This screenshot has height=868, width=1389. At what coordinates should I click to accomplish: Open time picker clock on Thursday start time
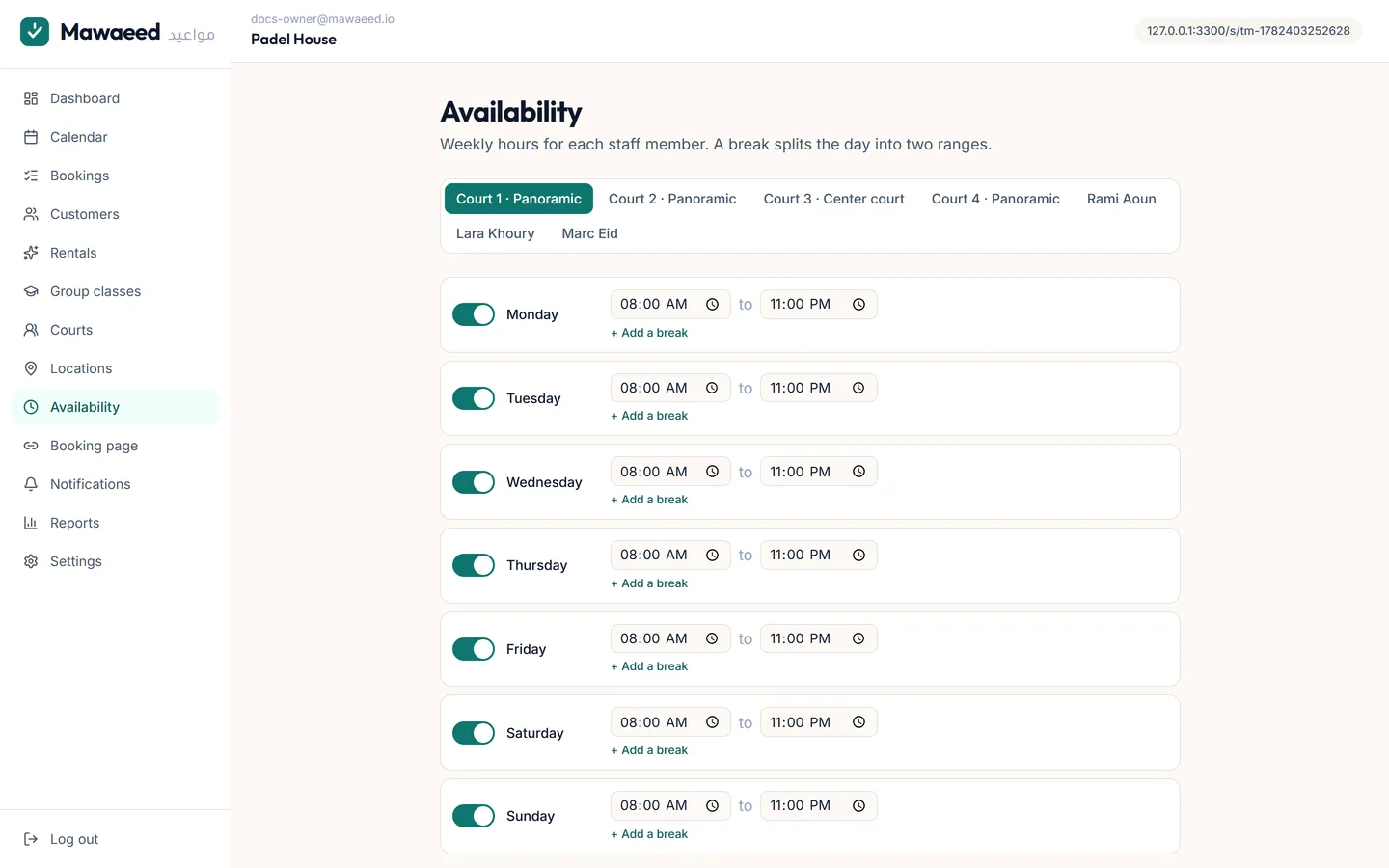click(712, 555)
